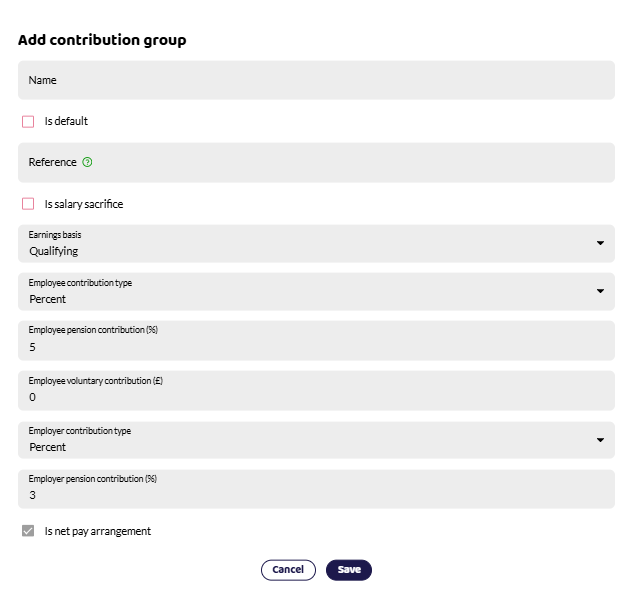Cancel adding the contribution group
This screenshot has height=602, width=627.
click(288, 570)
